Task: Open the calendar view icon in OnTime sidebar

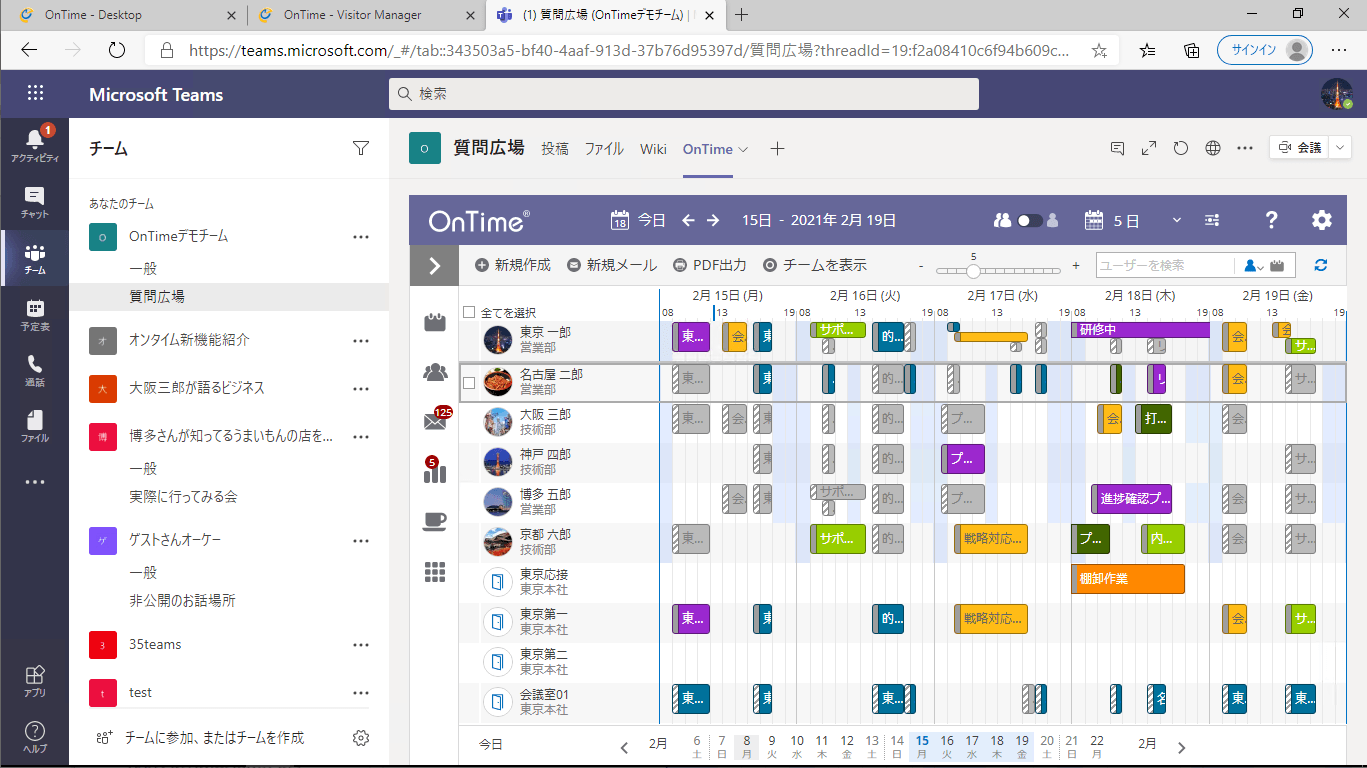Action: tap(433, 322)
